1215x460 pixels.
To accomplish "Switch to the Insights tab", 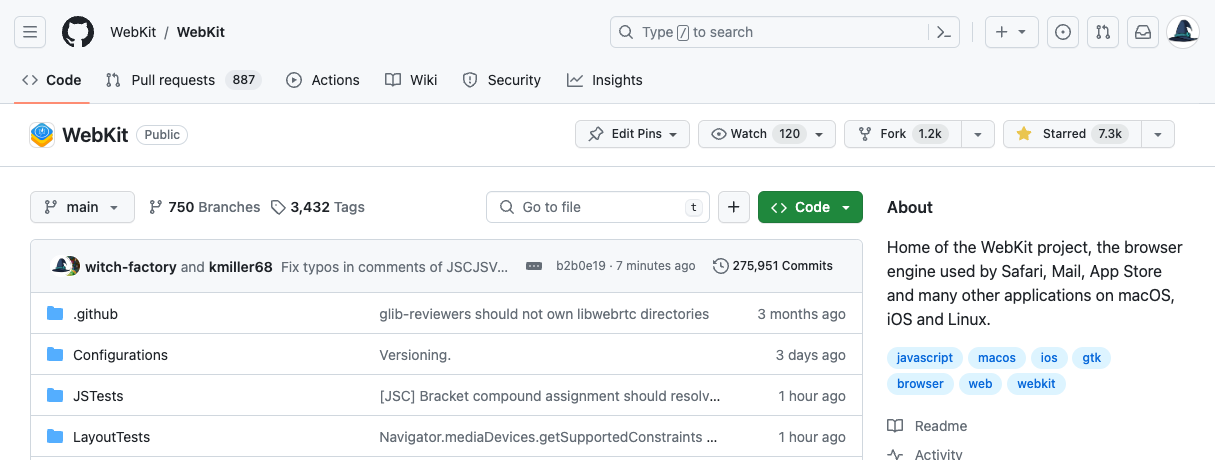I will coord(605,80).
